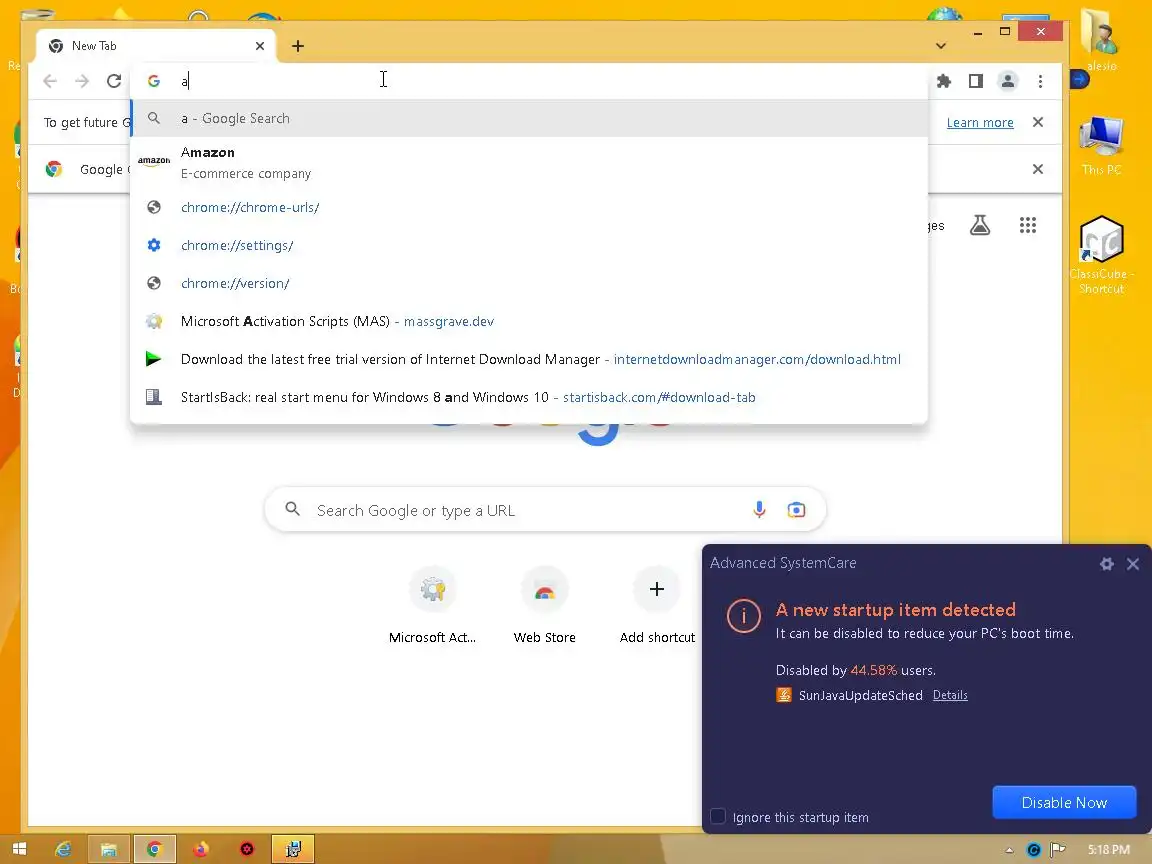1152x864 pixels.
Task: Show hidden system tray icons
Action: (1009, 850)
